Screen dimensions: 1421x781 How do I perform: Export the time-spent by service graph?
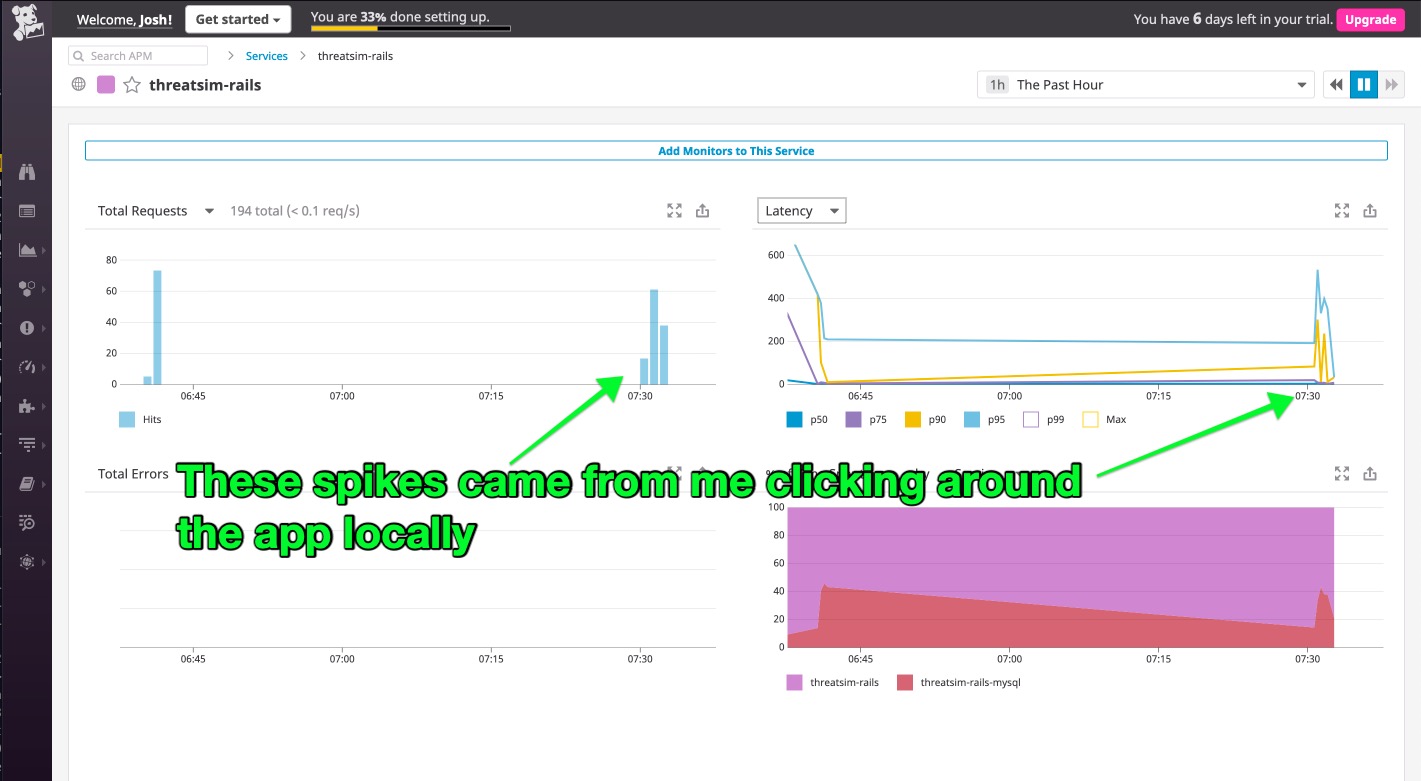[x=1370, y=474]
